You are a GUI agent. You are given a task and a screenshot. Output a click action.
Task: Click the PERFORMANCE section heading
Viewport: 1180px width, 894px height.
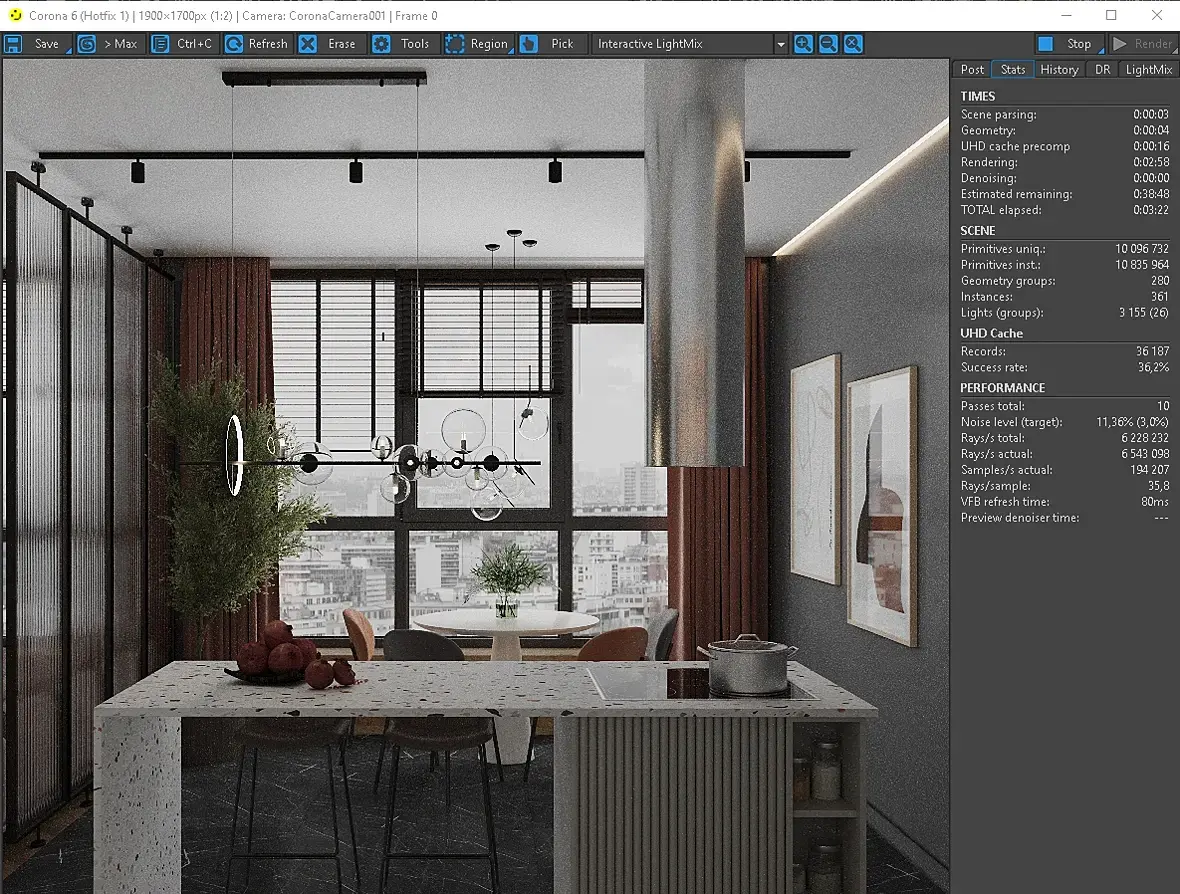tap(1002, 388)
